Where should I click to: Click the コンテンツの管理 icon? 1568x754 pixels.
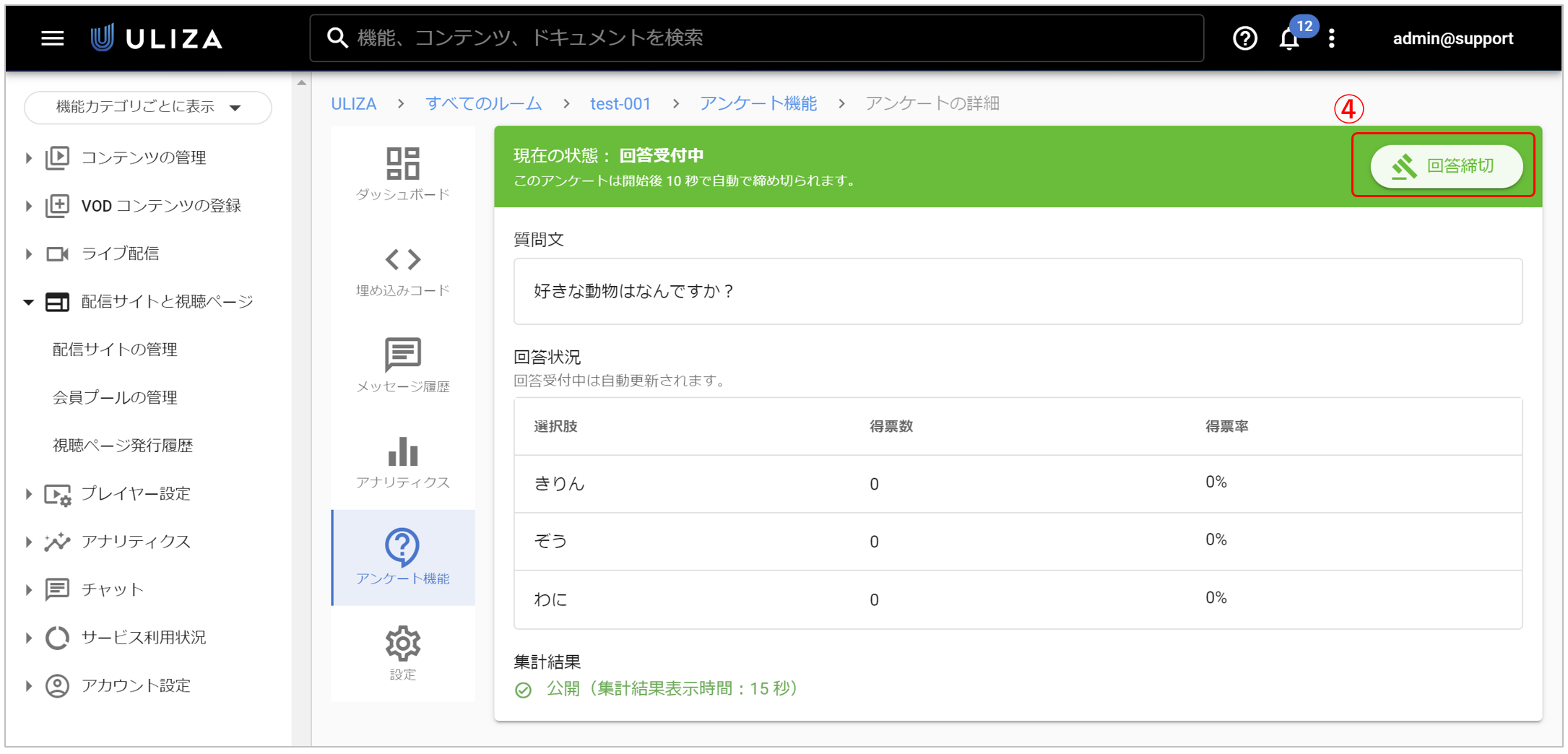pos(58,157)
